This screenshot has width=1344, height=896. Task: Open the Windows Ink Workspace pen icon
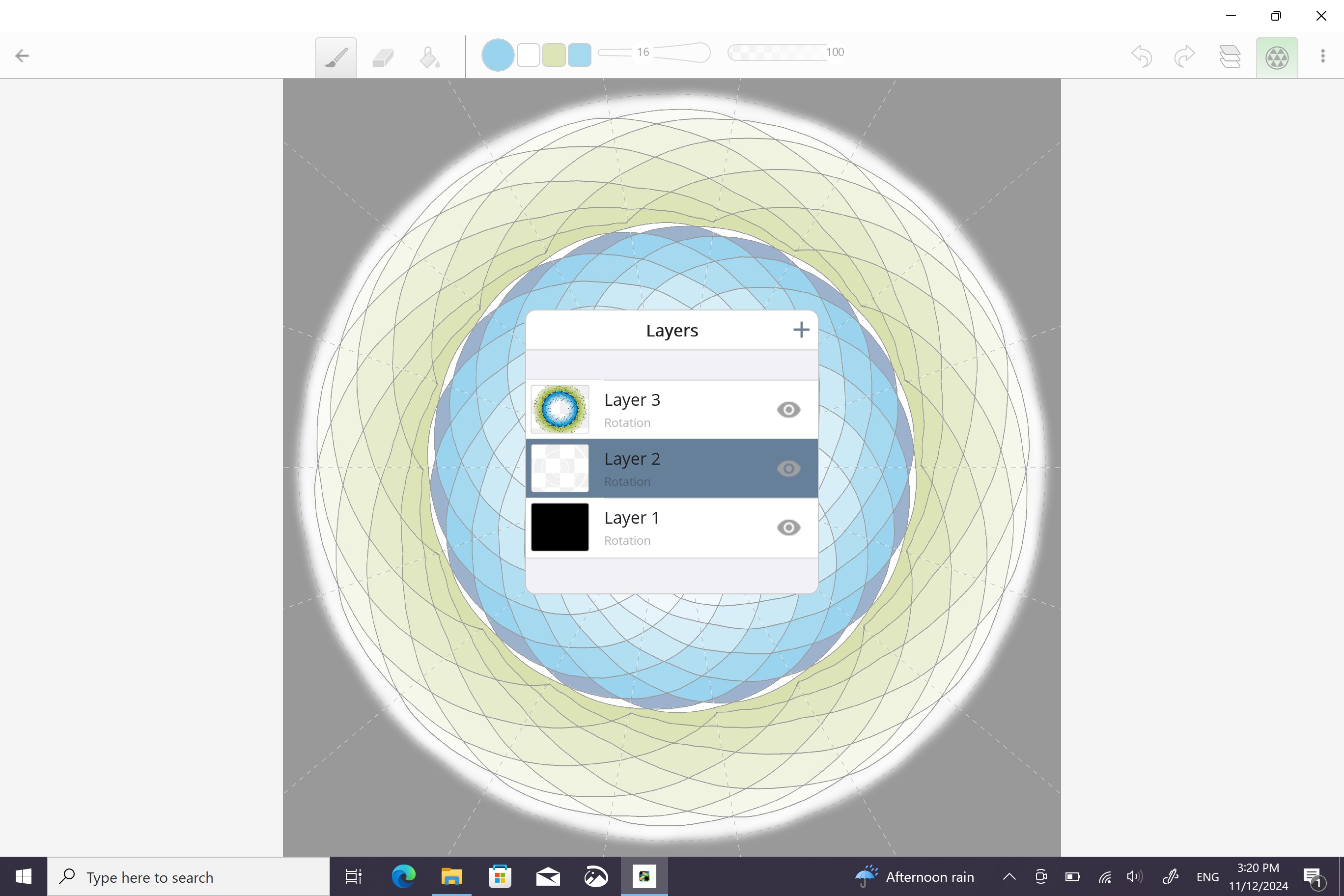(1170, 876)
